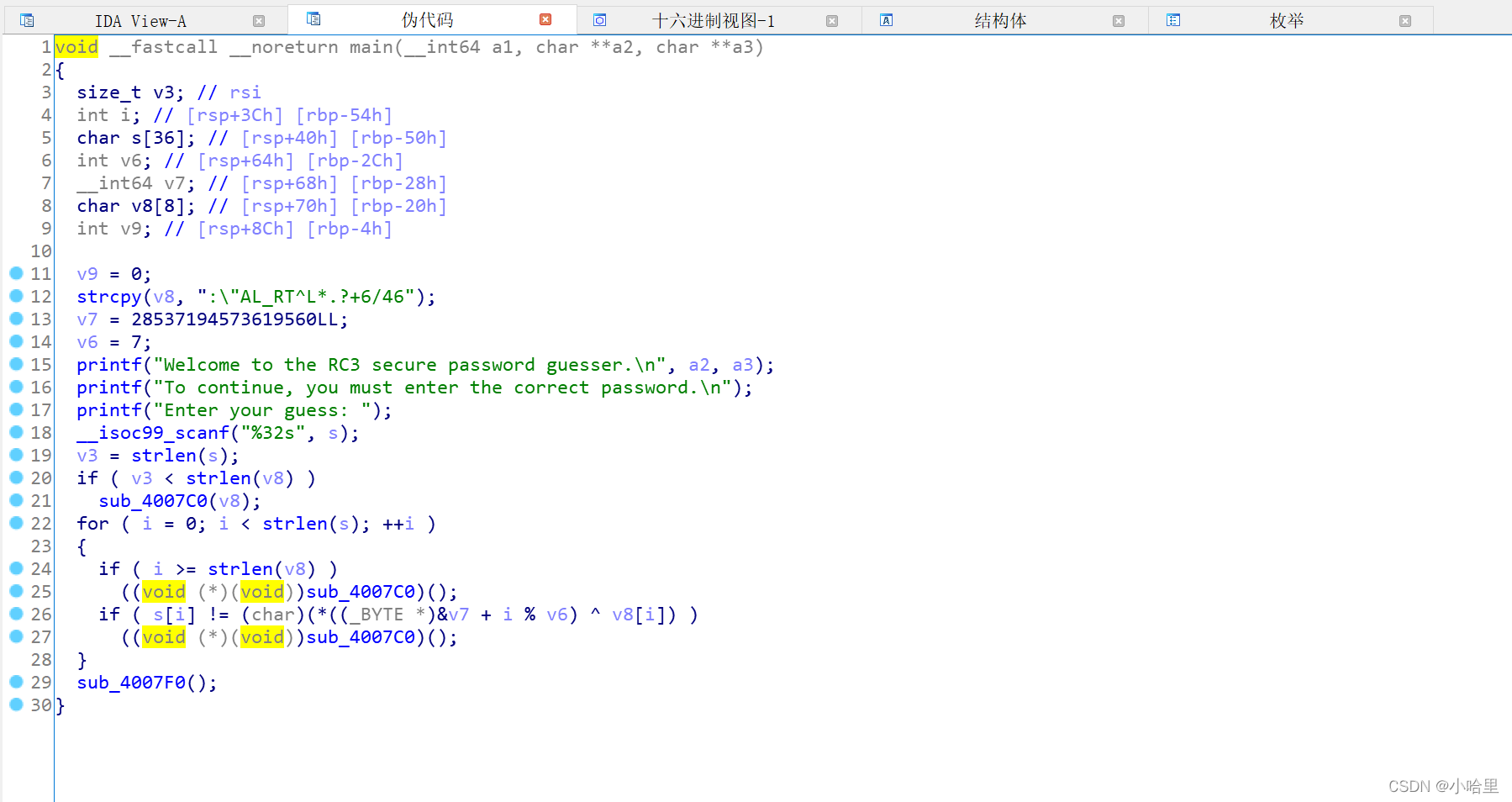Click variable s[36] declaration on line 5

click(x=136, y=138)
